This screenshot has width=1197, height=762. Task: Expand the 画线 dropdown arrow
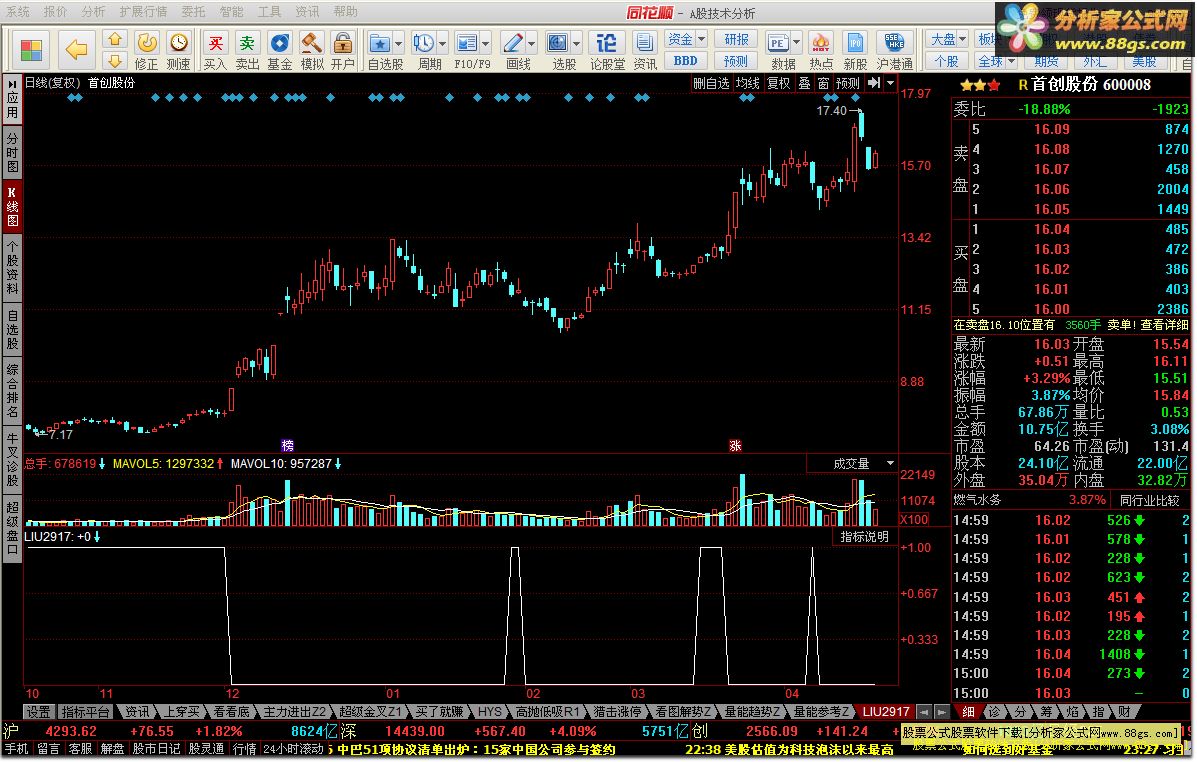point(532,44)
